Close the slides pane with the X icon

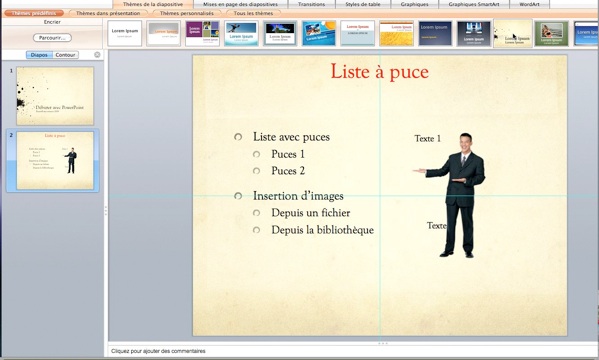tap(97, 55)
